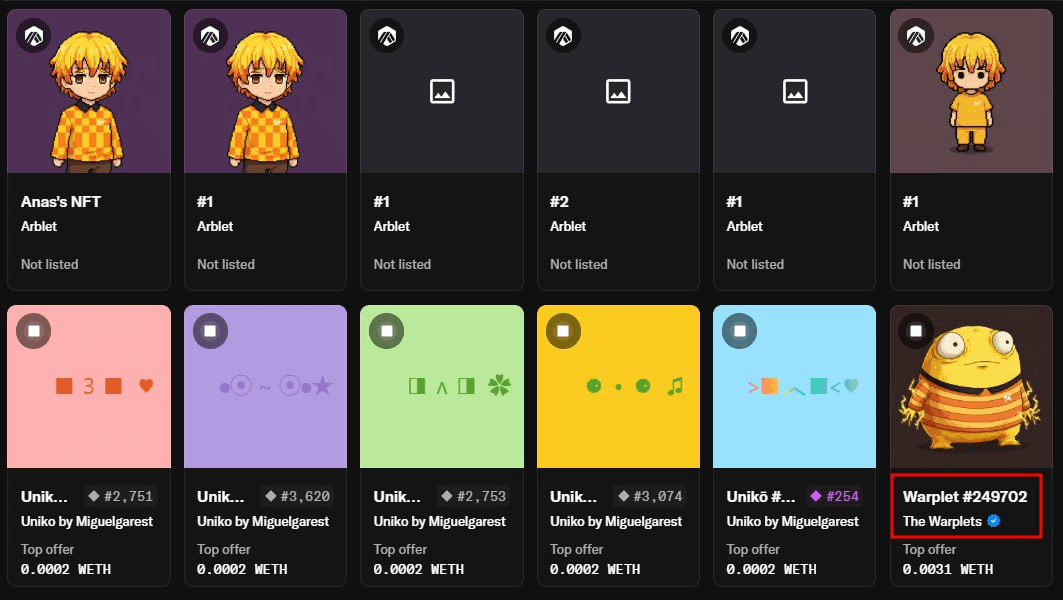Click the image placeholder icon on Arblet #2
Screen dimensions: 1063x600
pos(618,92)
